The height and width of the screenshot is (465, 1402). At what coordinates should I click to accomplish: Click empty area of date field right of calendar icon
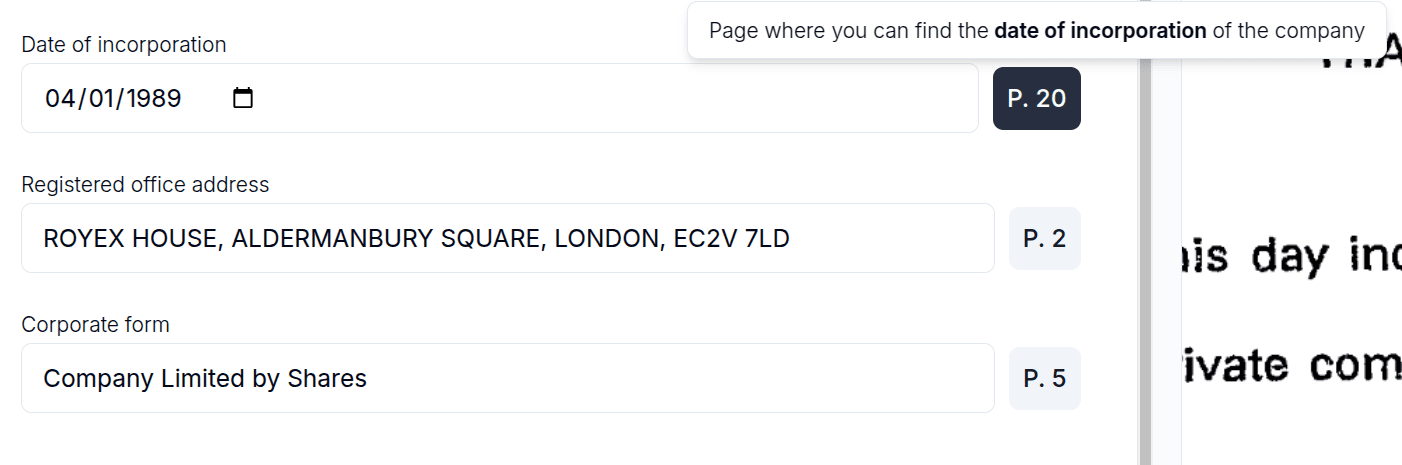pos(600,98)
